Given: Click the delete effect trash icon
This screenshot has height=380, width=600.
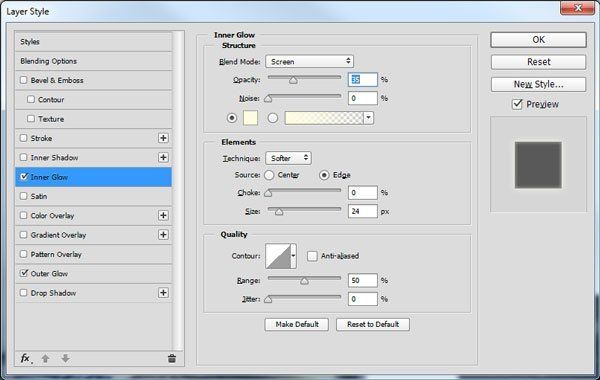Looking at the screenshot, I should point(172,359).
